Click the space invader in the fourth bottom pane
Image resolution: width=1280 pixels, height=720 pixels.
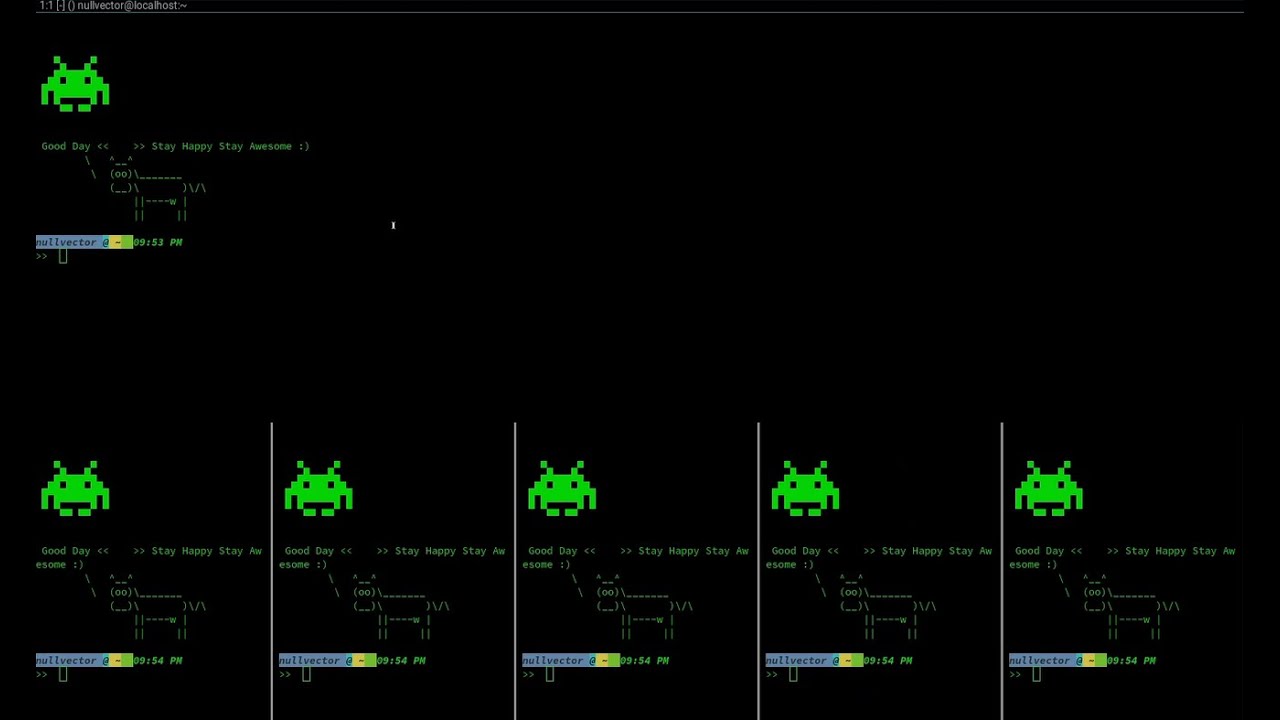click(x=805, y=488)
